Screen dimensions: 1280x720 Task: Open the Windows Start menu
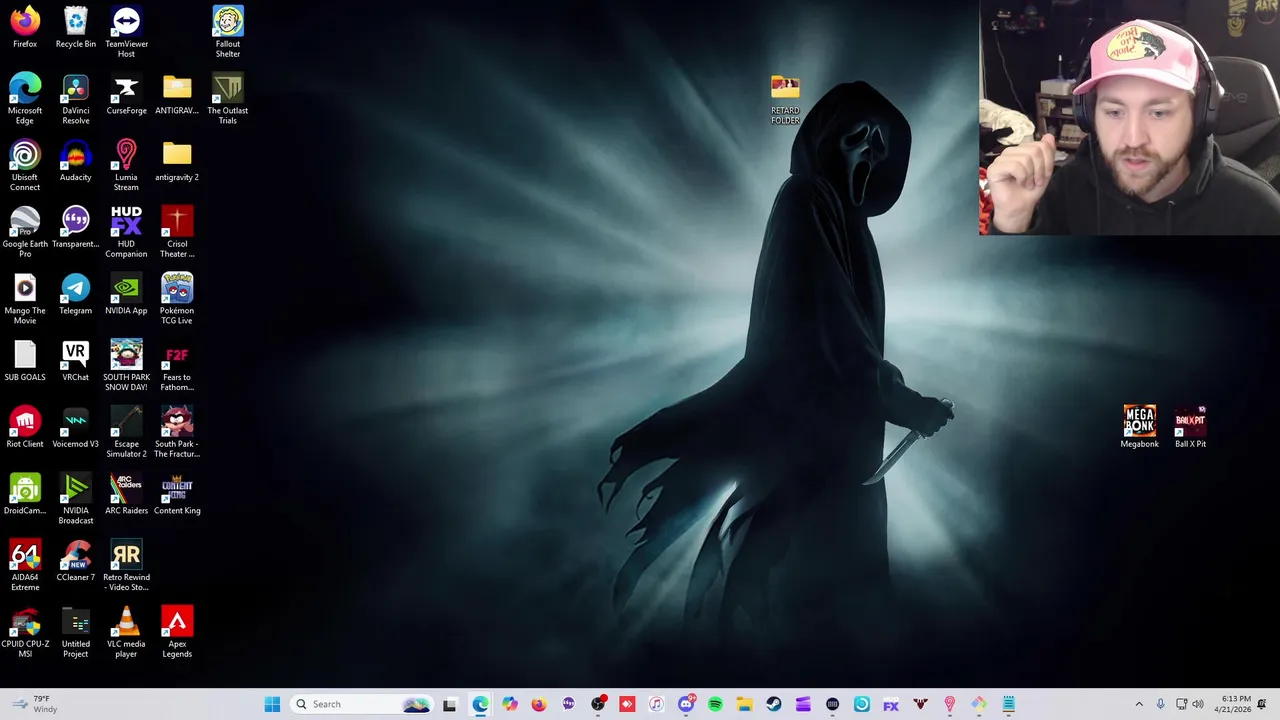pos(272,704)
